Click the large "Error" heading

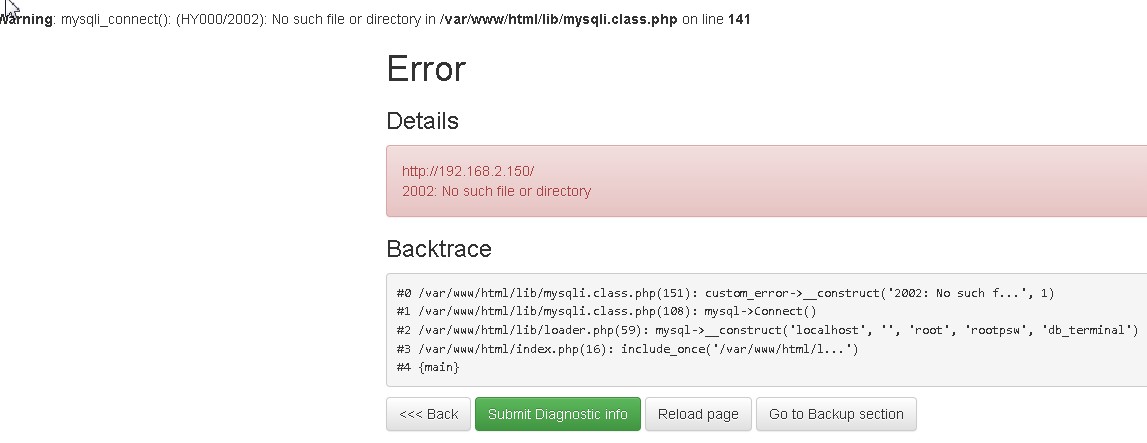(x=426, y=69)
